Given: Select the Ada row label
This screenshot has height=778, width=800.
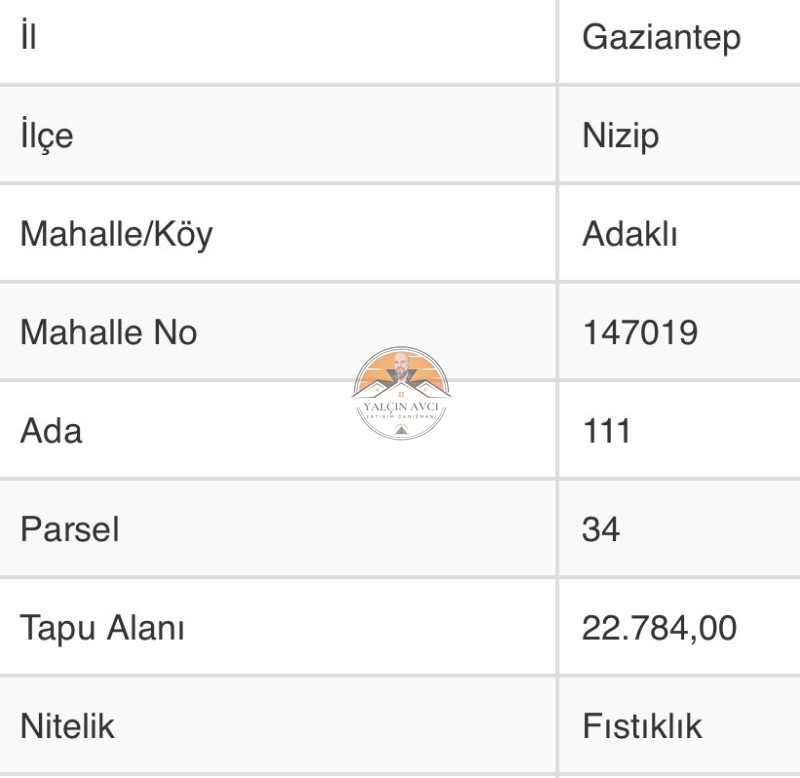Looking at the screenshot, I should click(51, 431).
